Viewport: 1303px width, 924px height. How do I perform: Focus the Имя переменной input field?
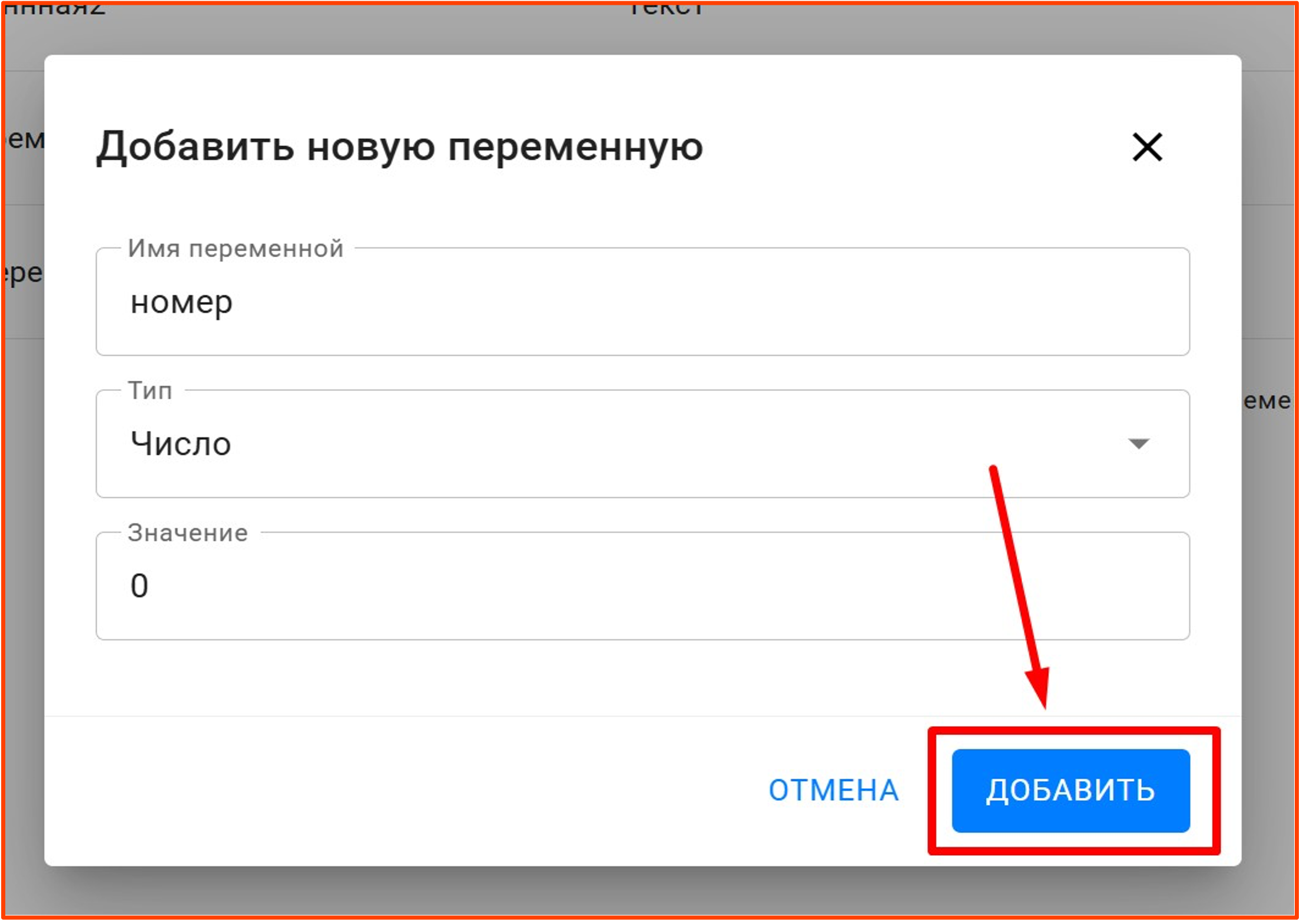(x=642, y=302)
